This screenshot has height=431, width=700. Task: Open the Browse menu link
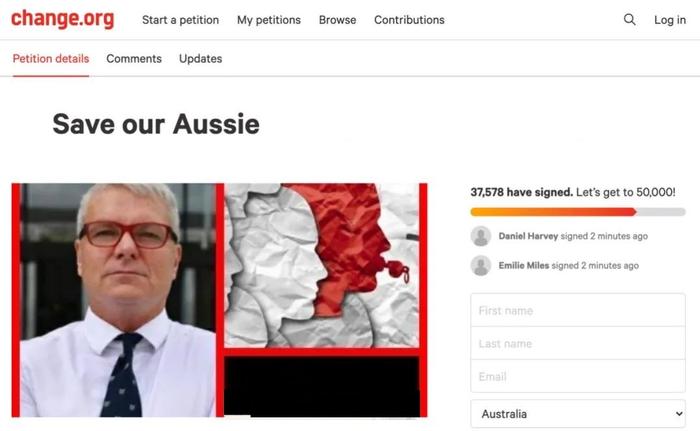click(338, 20)
